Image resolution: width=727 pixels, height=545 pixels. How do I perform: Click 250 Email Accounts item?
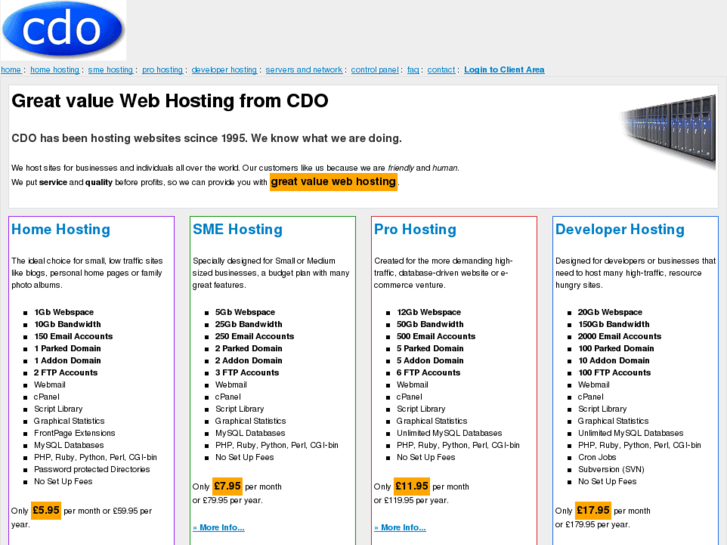(x=255, y=336)
